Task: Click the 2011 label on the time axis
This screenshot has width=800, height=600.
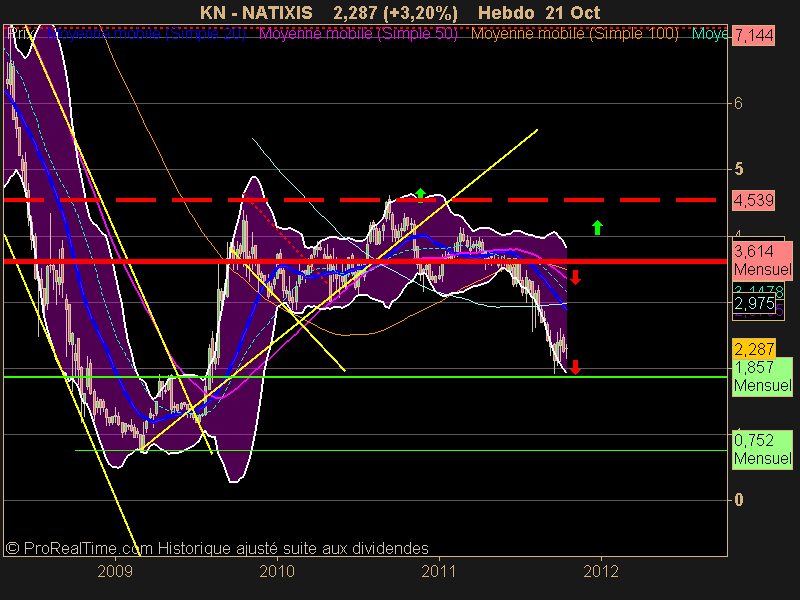Action: (x=439, y=571)
